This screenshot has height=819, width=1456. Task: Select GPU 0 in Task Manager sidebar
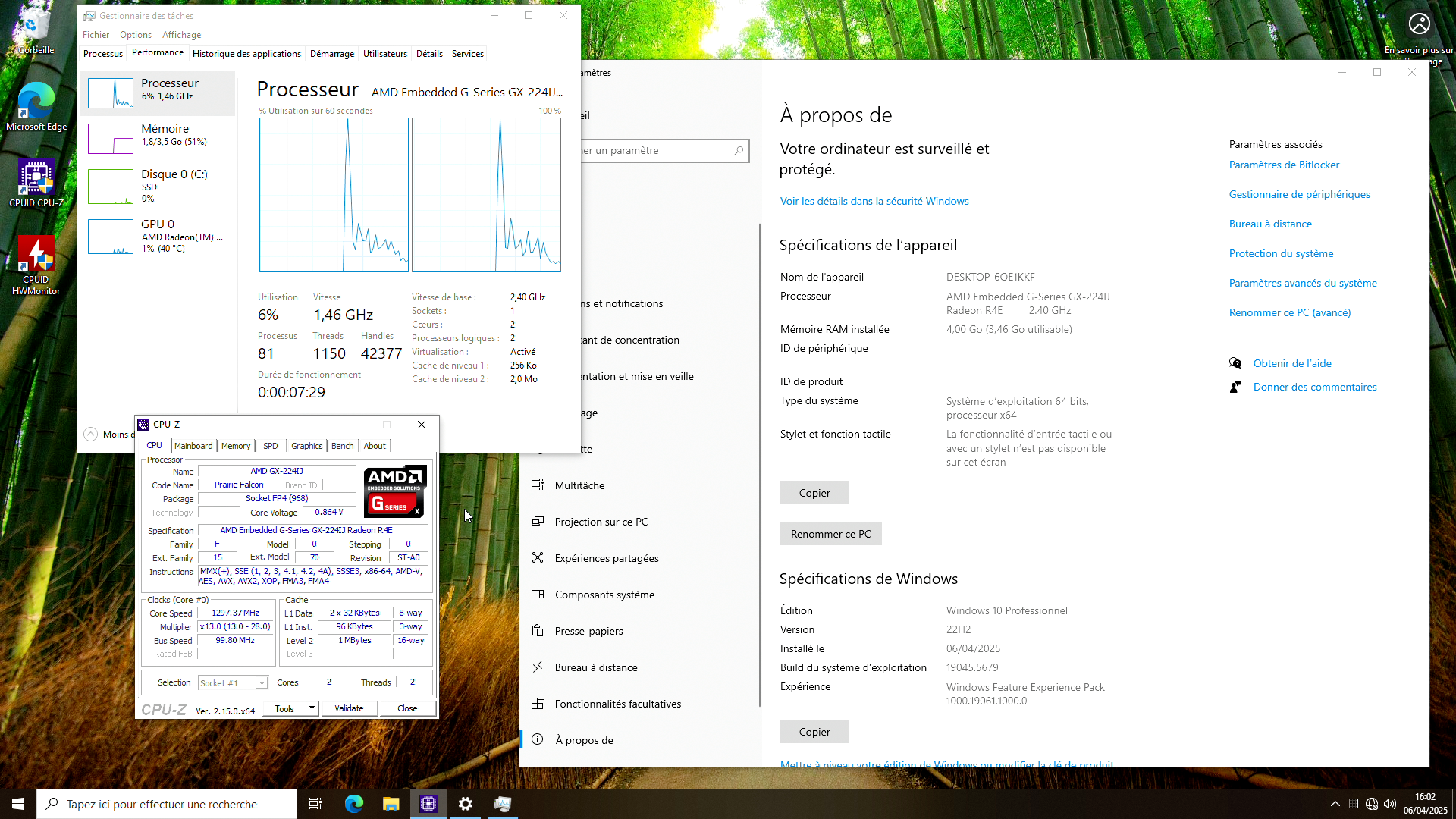pos(158,236)
